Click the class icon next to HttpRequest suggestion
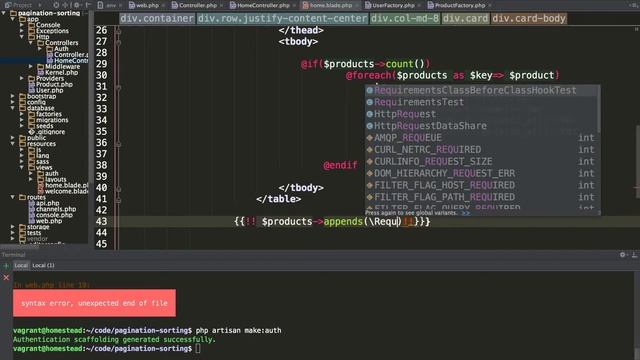Screen dimensions: 640x360 (369, 114)
